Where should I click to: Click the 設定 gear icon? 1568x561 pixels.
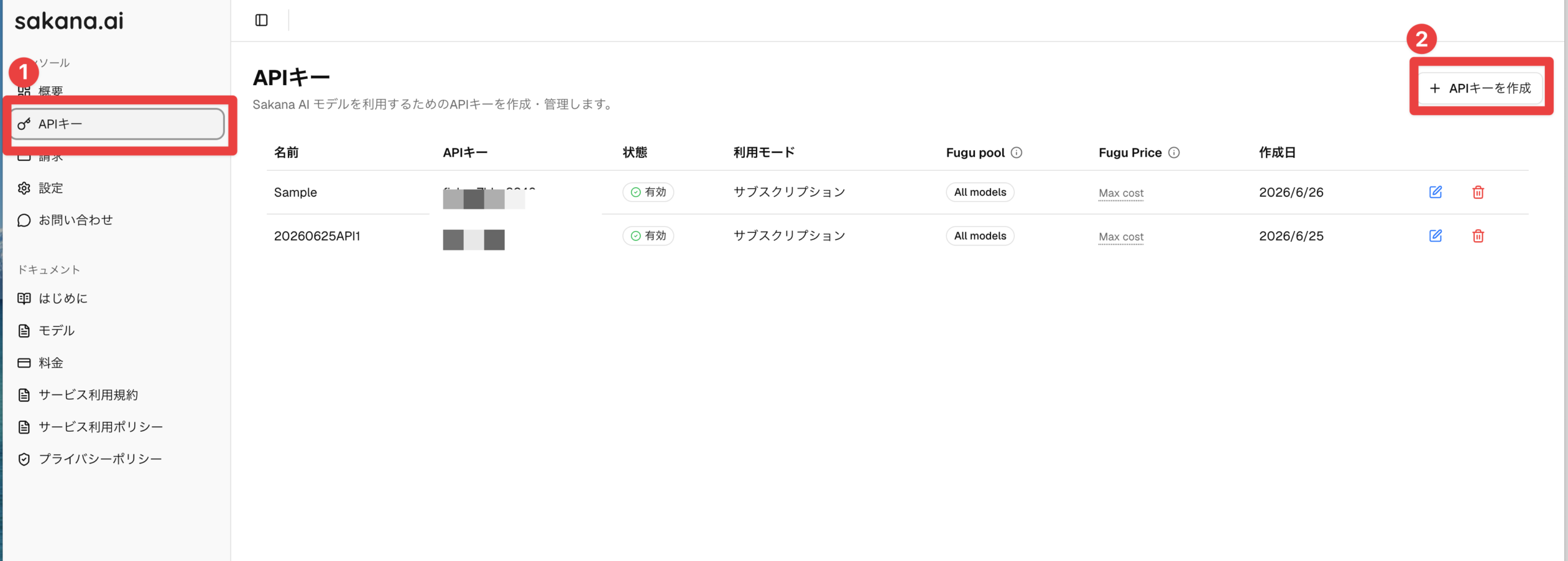coord(24,188)
